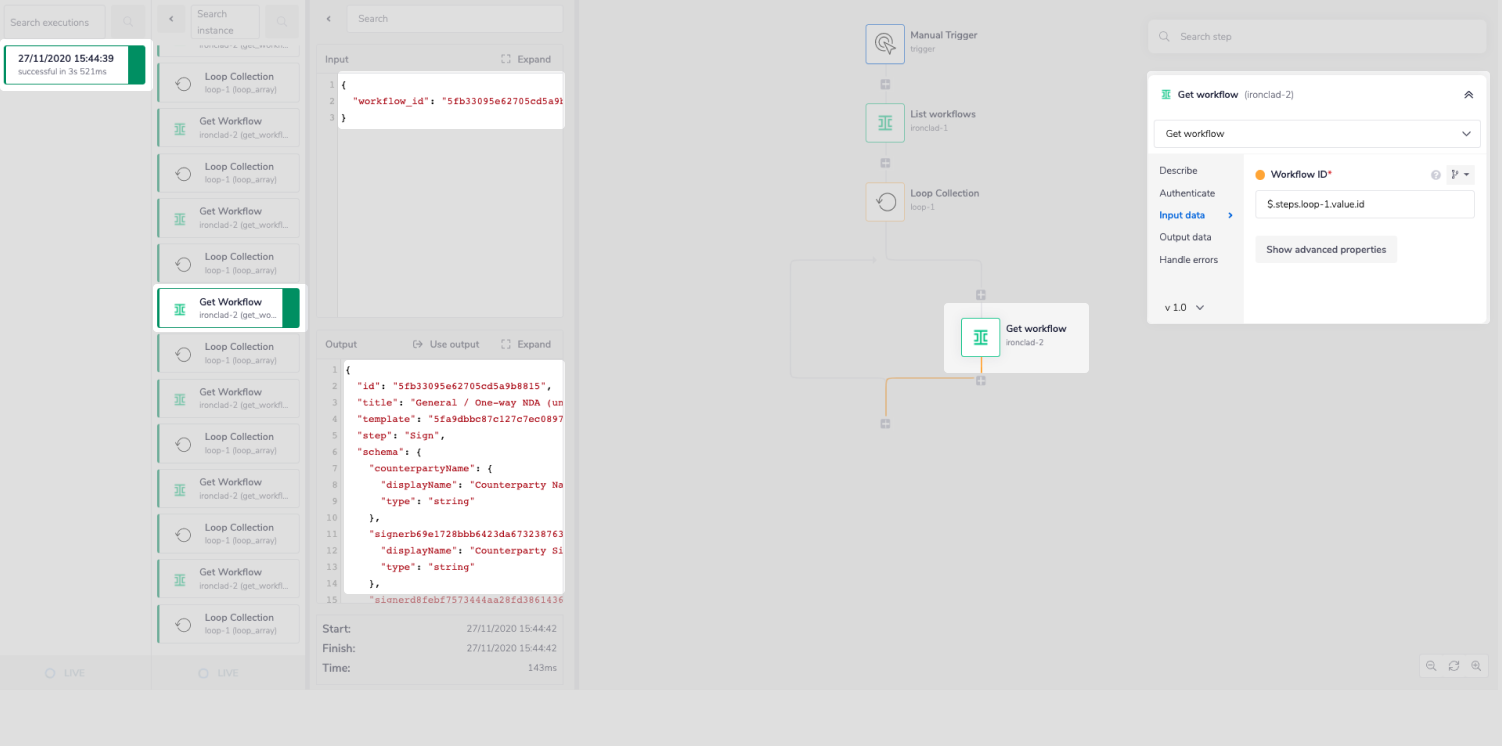1502x746 pixels.
Task: Collapse the Get workflow properties panel
Action: pyautogui.click(x=1468, y=94)
